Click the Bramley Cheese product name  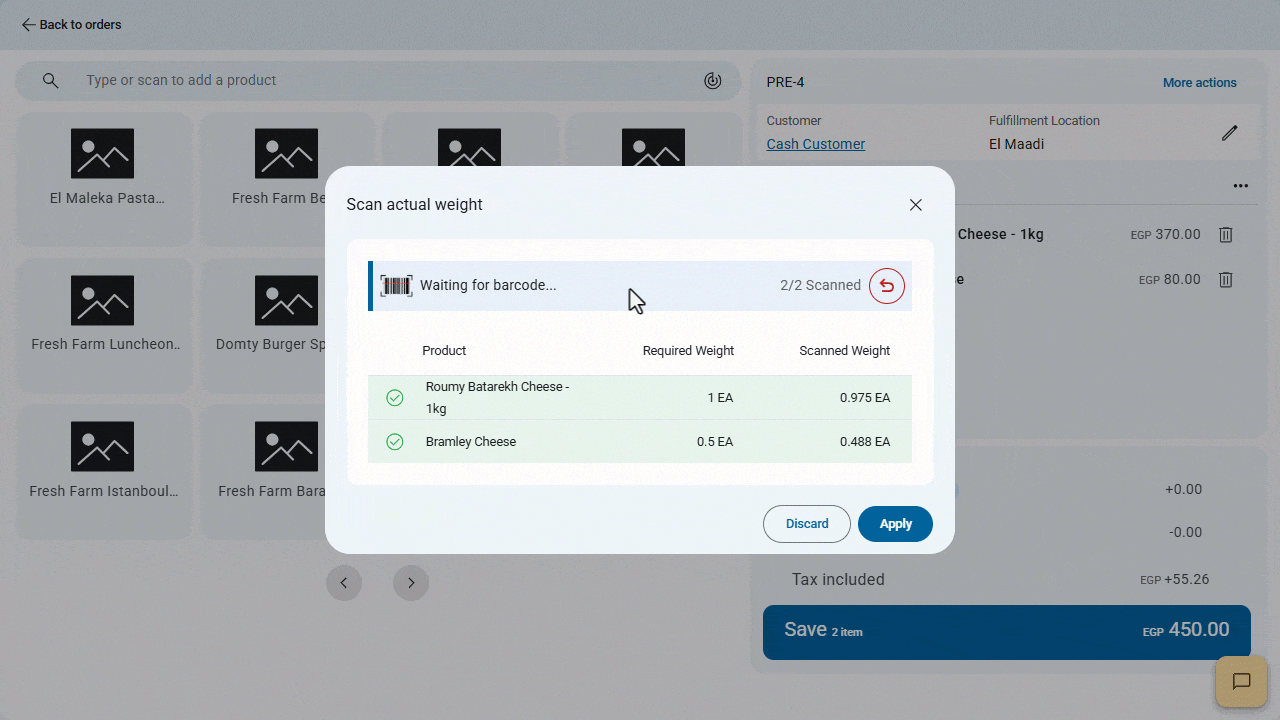[x=471, y=442]
